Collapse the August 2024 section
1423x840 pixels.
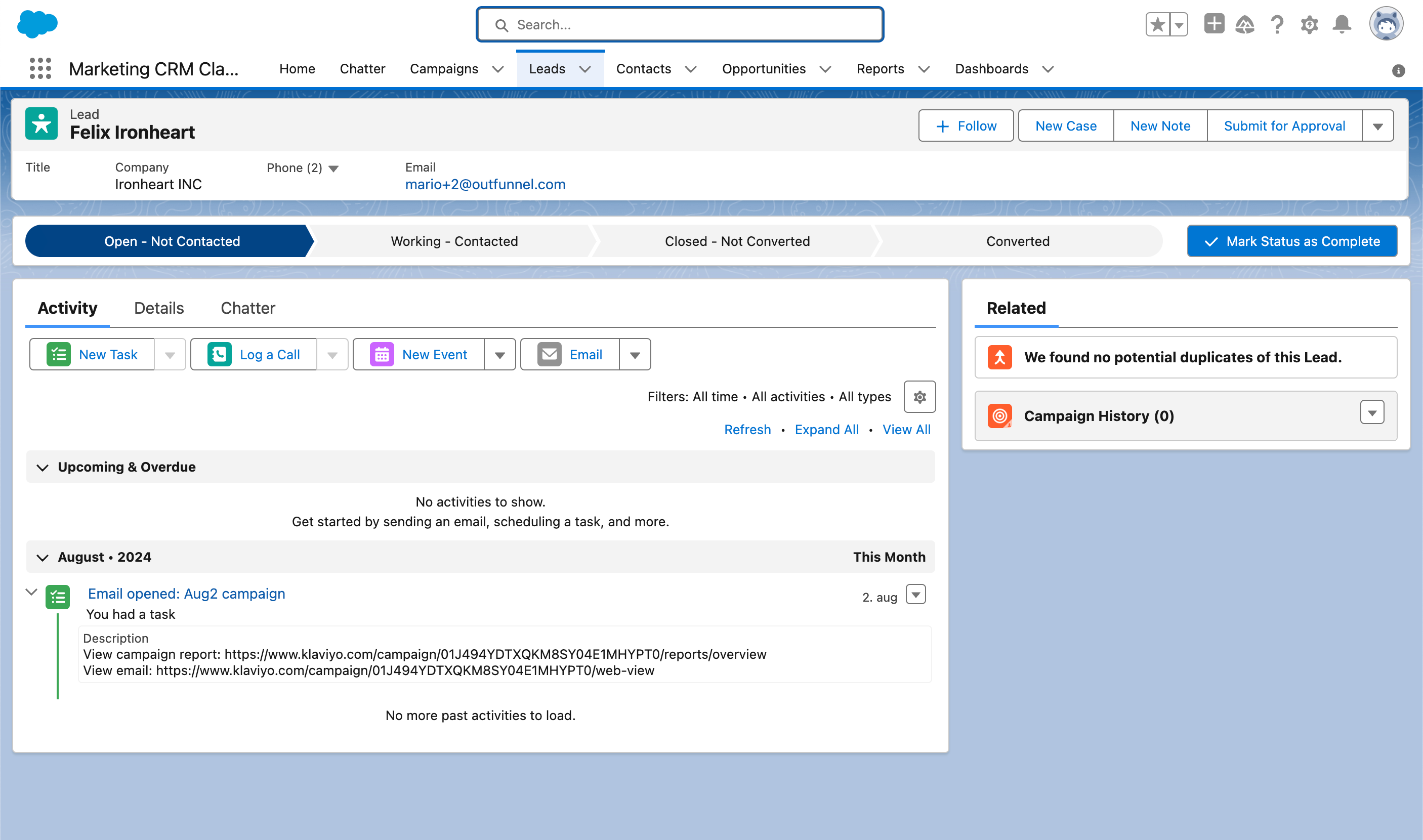point(43,557)
